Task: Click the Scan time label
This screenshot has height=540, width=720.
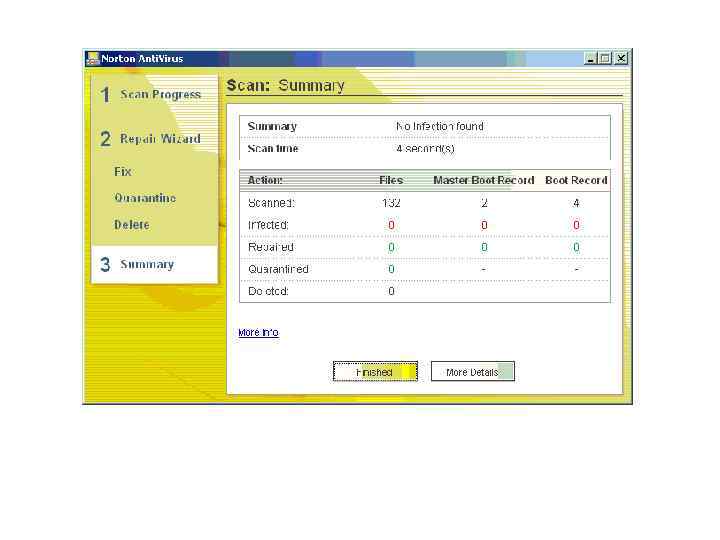Action: pos(273,149)
